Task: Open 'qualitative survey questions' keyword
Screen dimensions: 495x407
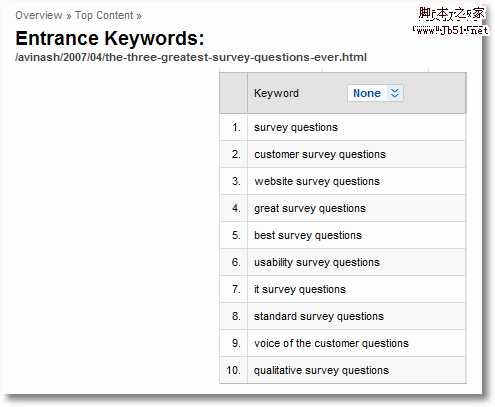Action: [322, 370]
